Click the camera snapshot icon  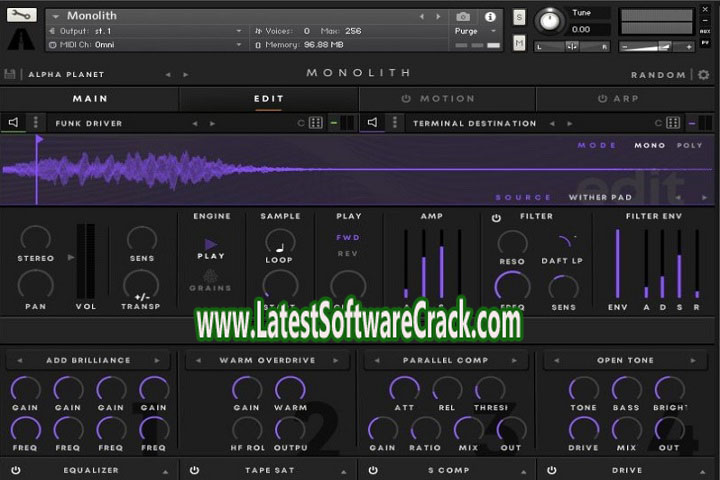pyautogui.click(x=463, y=17)
